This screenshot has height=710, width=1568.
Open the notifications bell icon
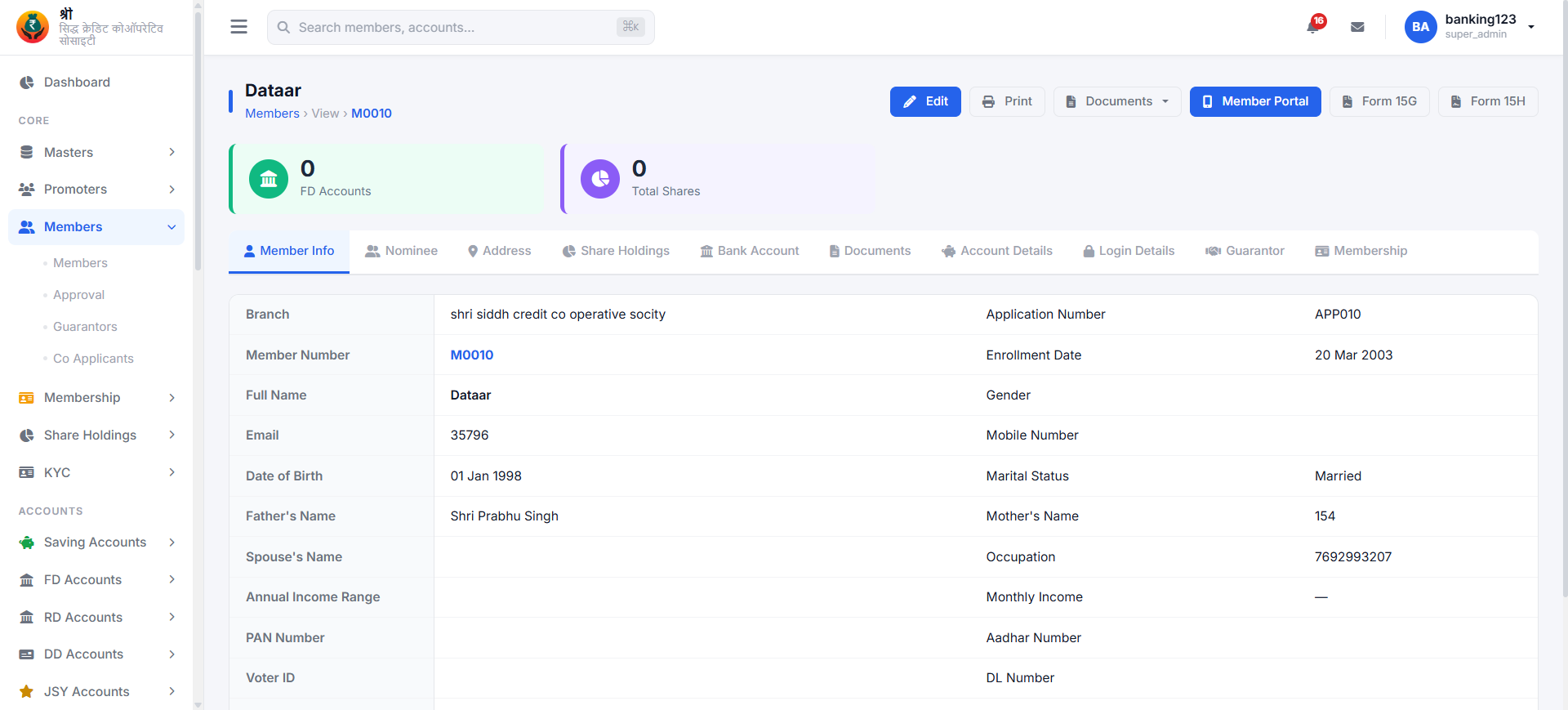(x=1314, y=26)
